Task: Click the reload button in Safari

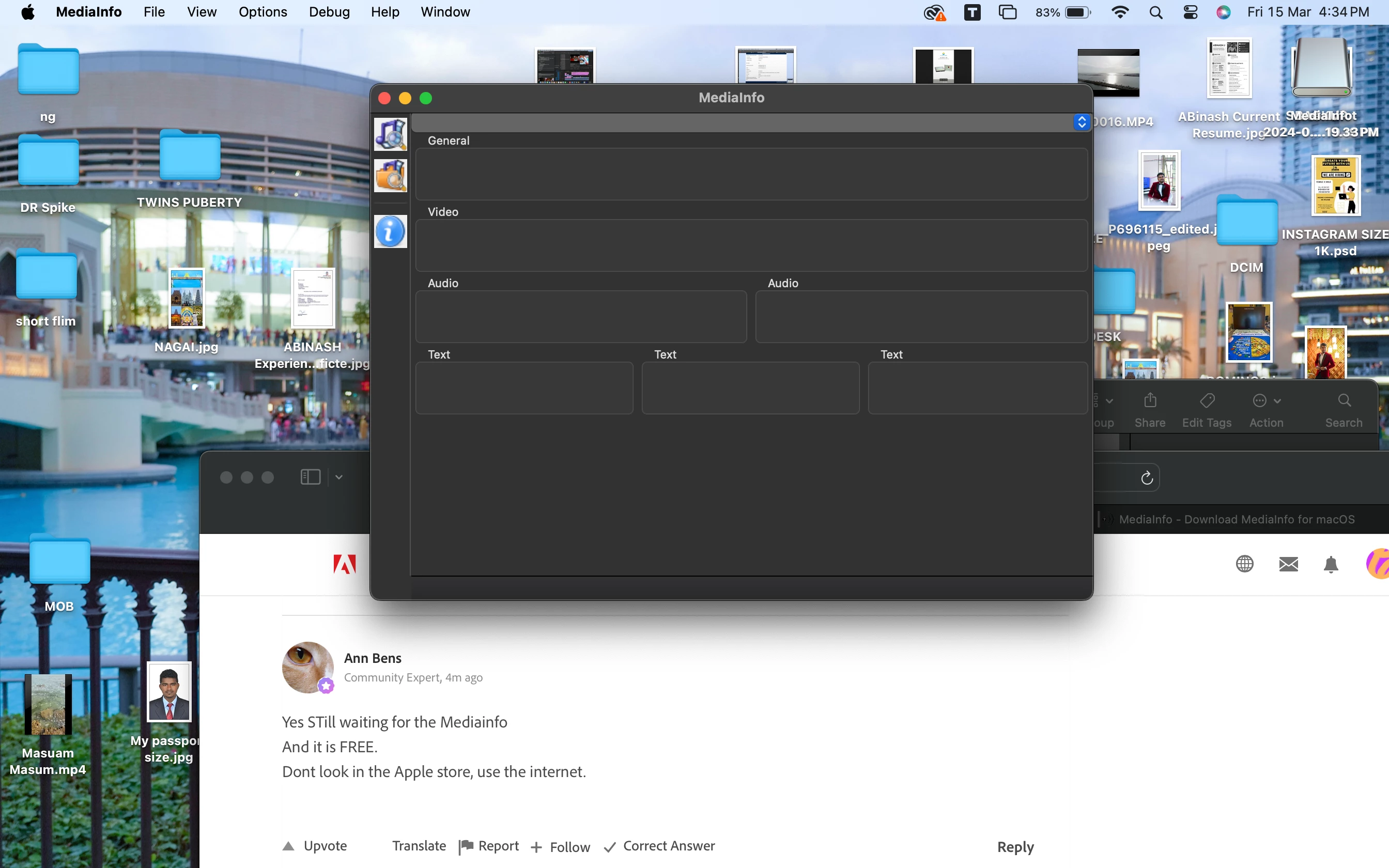Action: tap(1147, 477)
